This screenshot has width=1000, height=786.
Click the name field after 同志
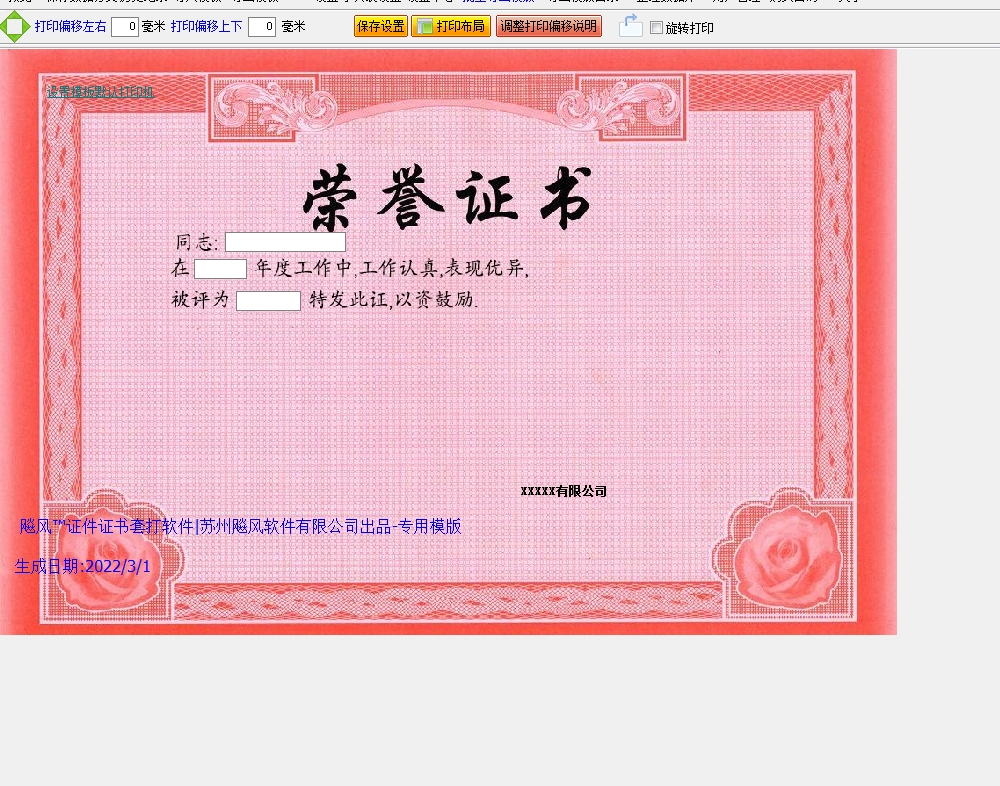[285, 242]
